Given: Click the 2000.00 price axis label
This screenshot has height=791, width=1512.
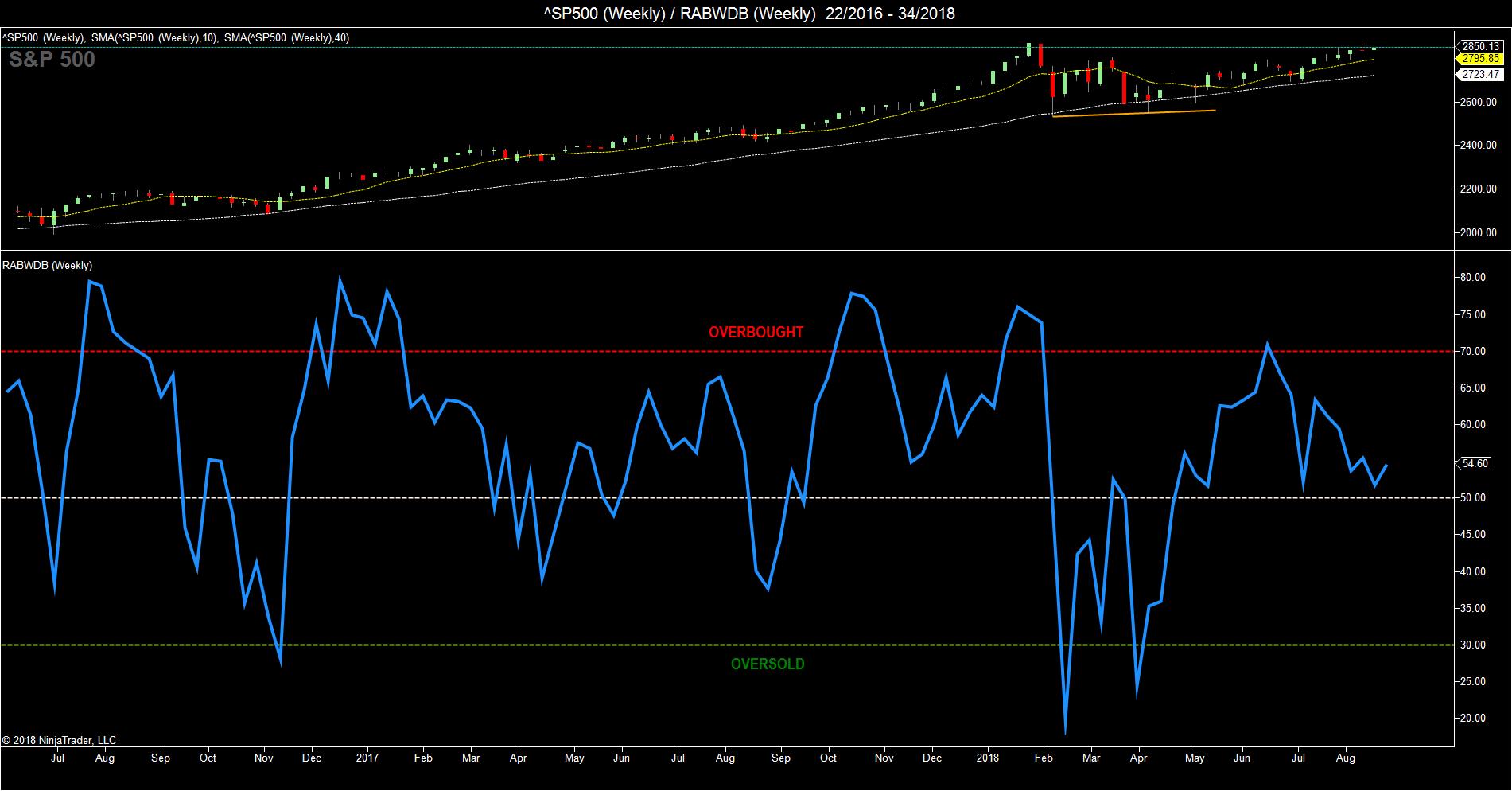Looking at the screenshot, I should point(1479,233).
